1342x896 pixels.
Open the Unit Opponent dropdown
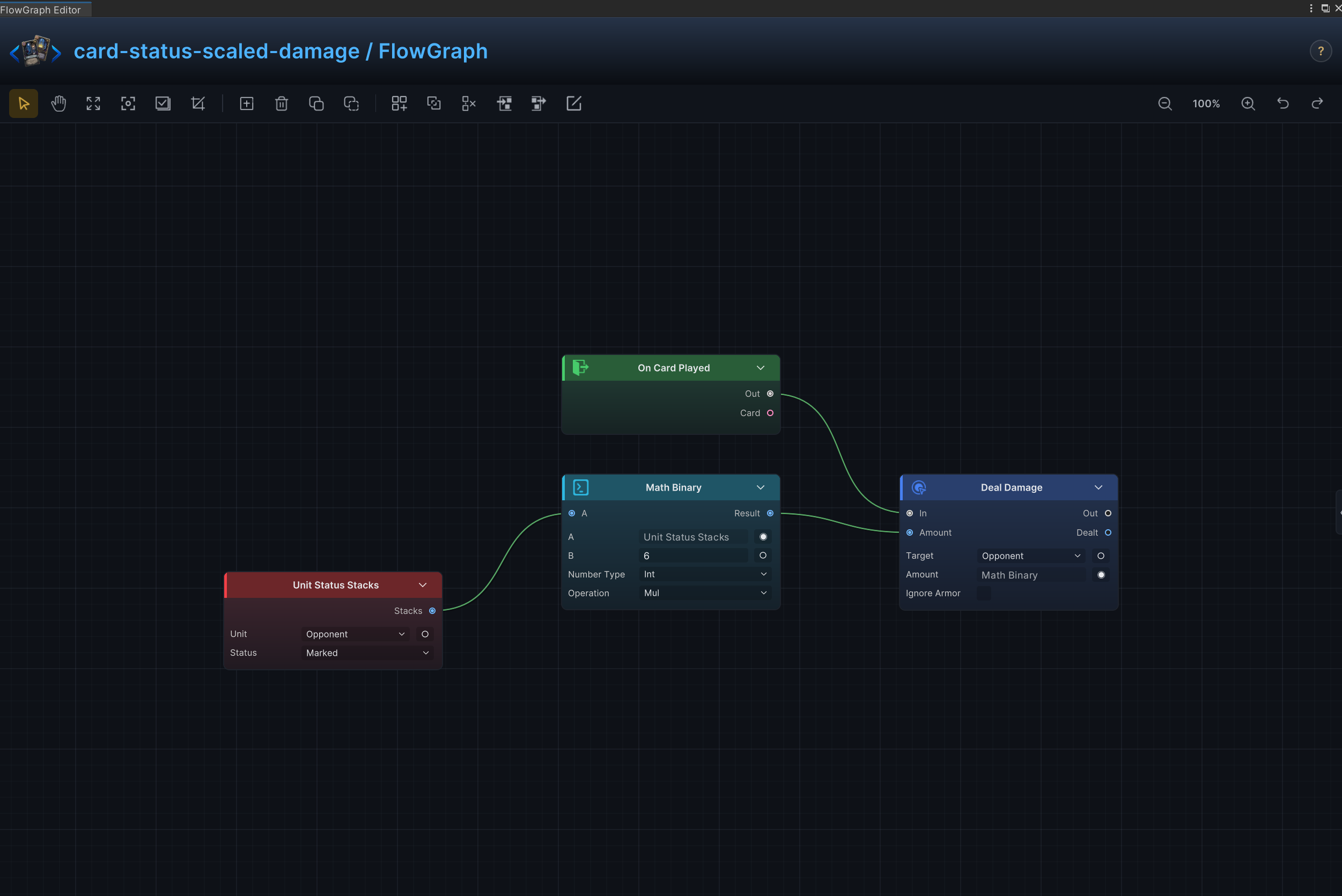[x=356, y=634]
